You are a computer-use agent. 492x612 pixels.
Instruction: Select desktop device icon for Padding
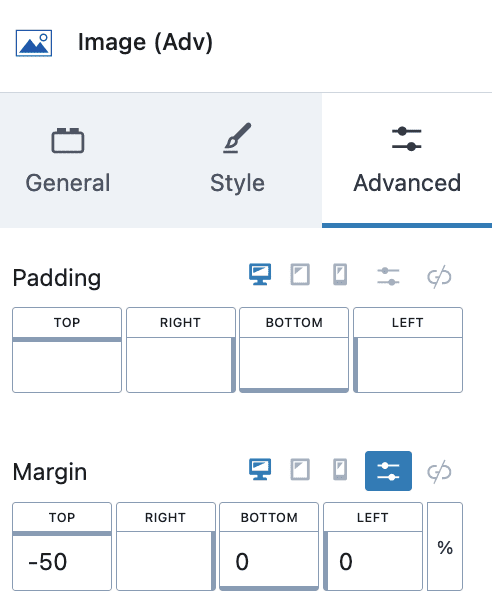click(260, 275)
